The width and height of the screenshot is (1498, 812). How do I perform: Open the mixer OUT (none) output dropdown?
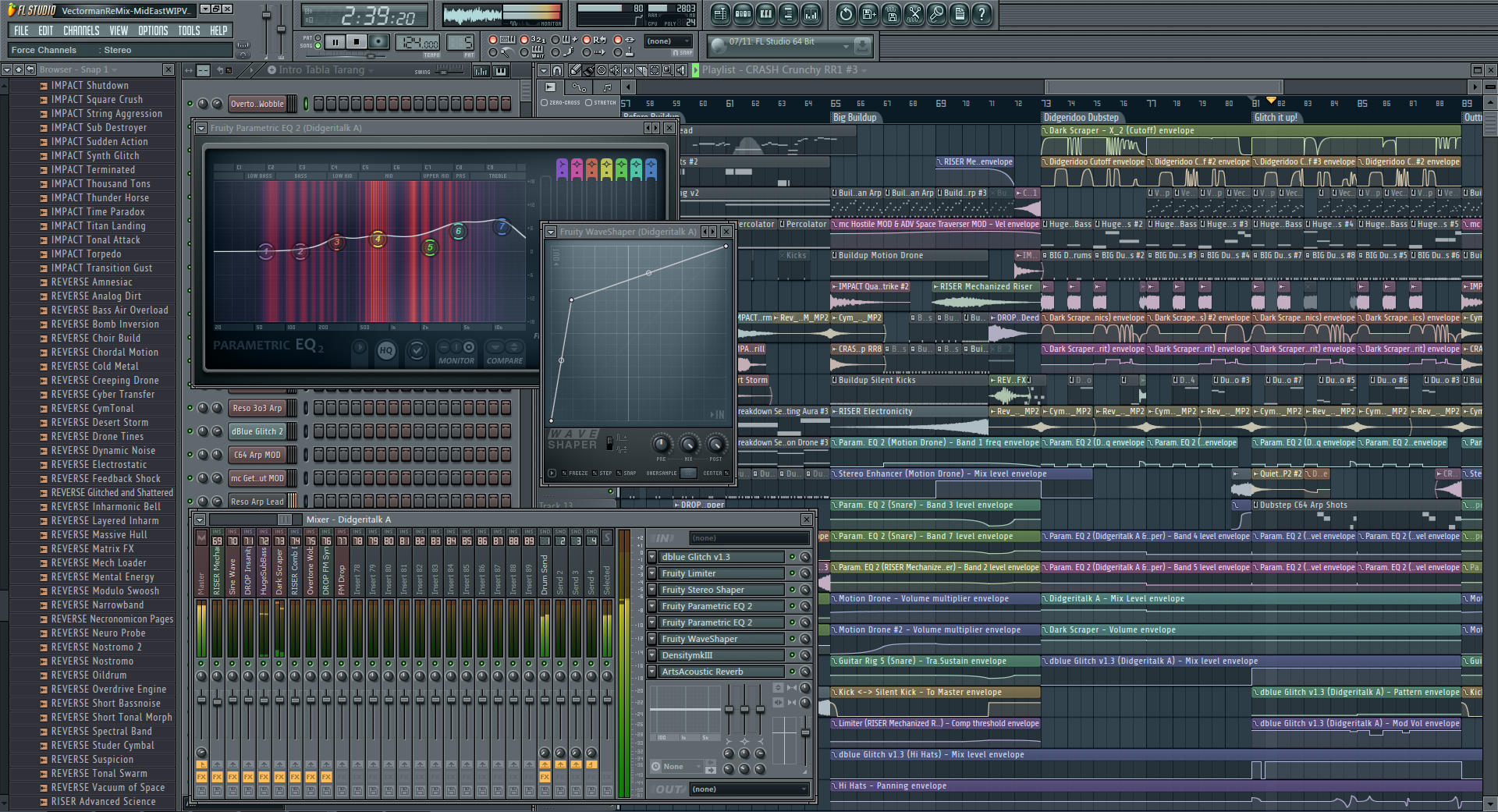(748, 789)
